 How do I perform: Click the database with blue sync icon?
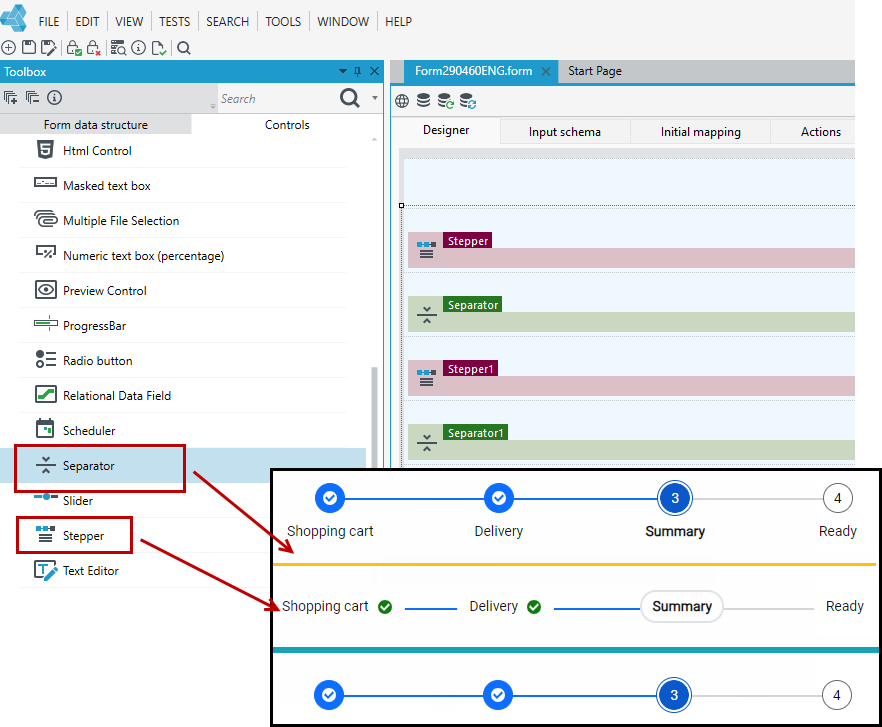468,101
